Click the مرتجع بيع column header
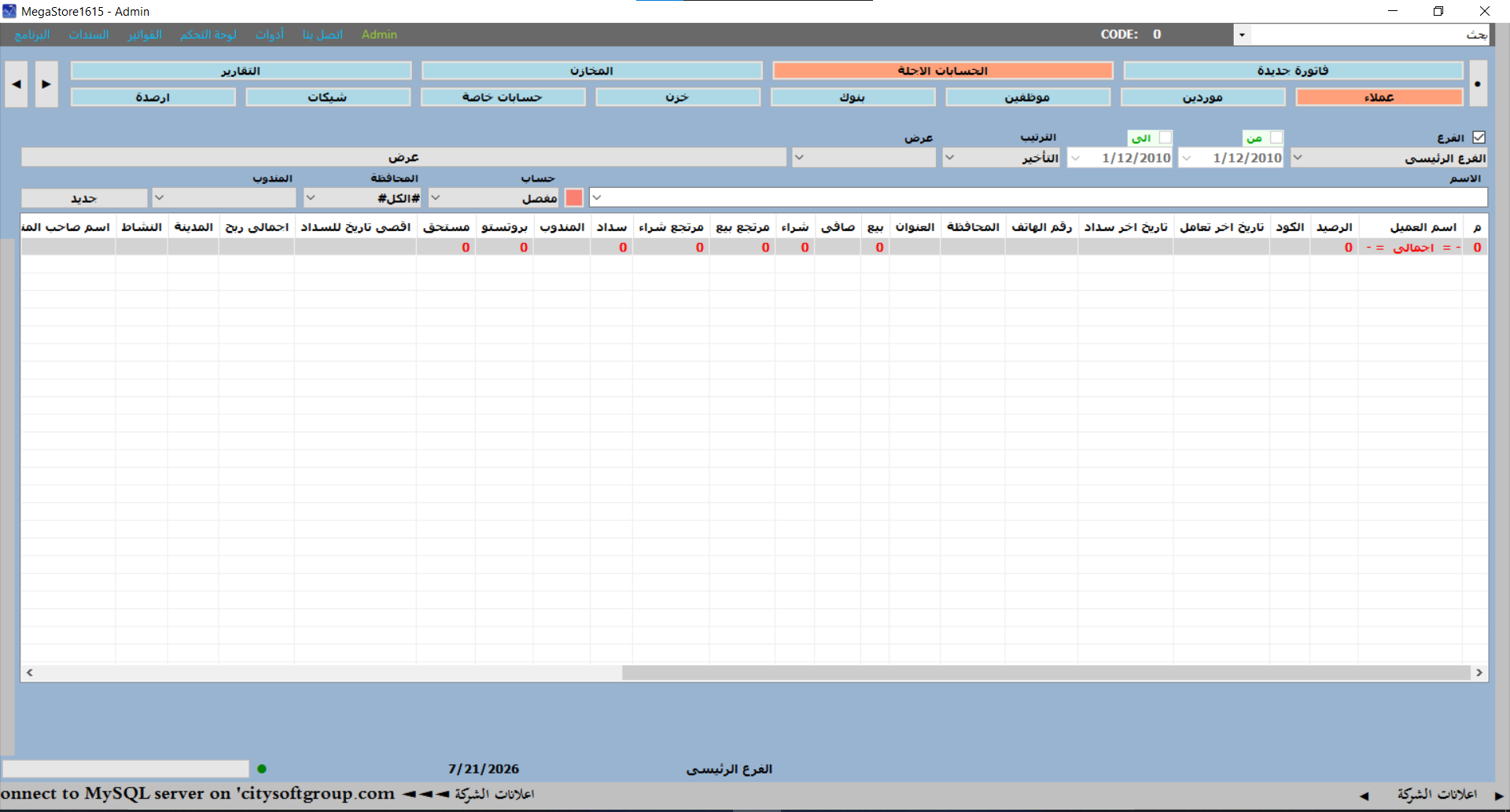This screenshot has width=1510, height=812. pos(742,227)
